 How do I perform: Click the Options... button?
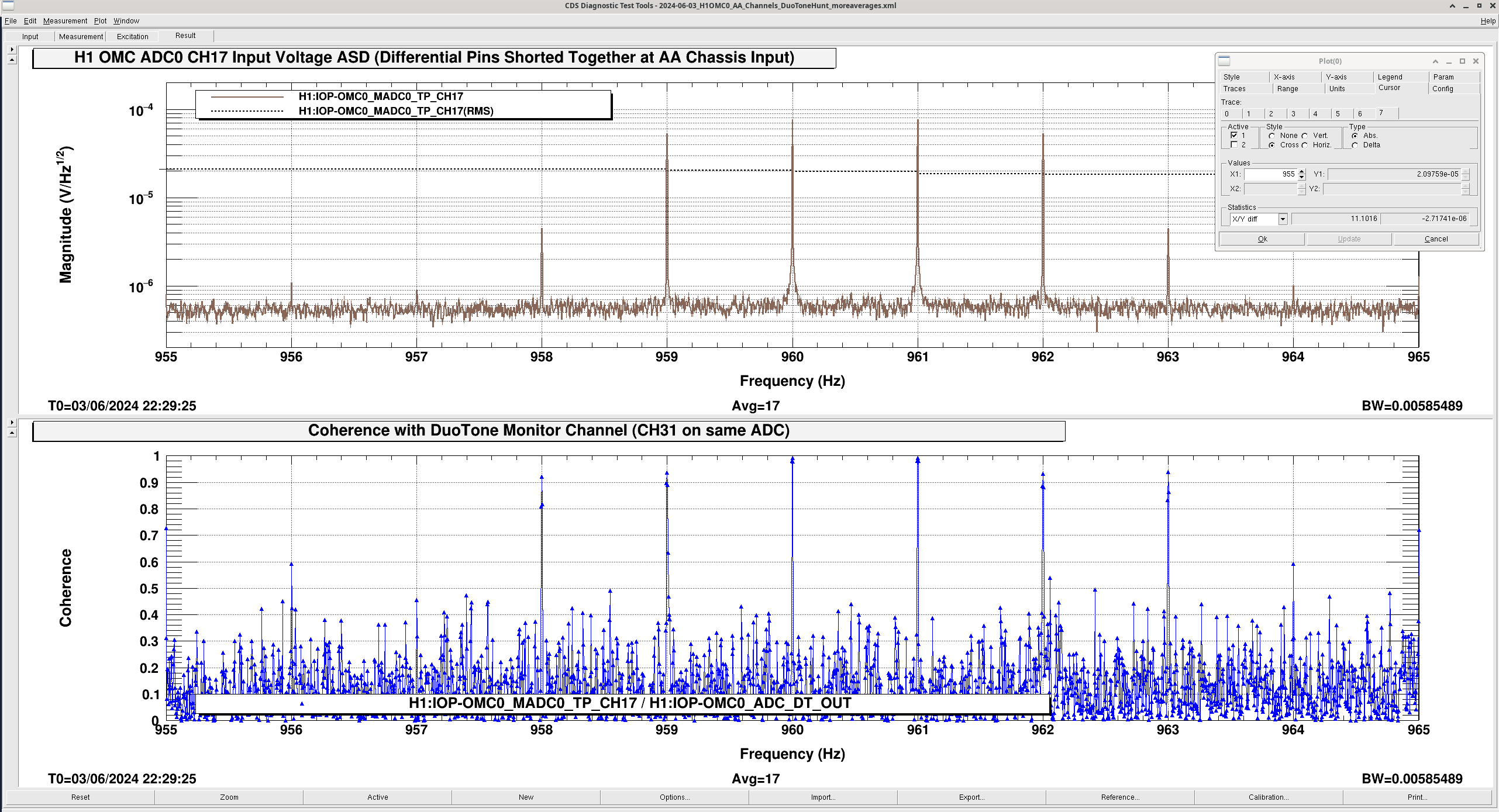pos(674,797)
